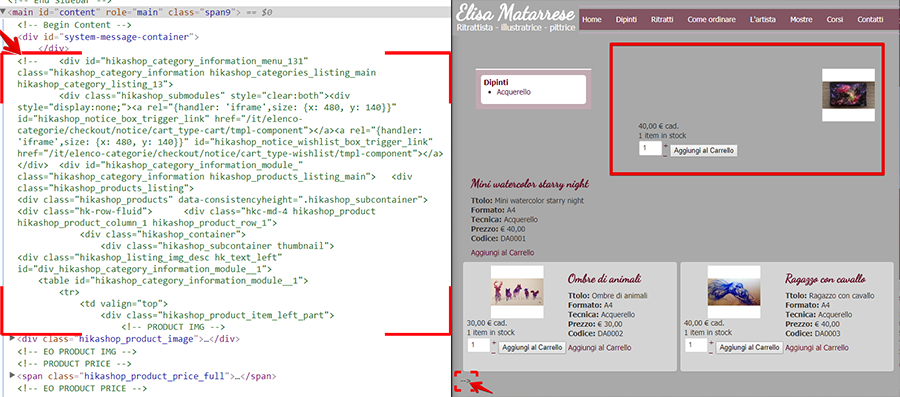Select the 30,00 € cad. price text
The width and height of the screenshot is (900, 397).
pos(487,323)
